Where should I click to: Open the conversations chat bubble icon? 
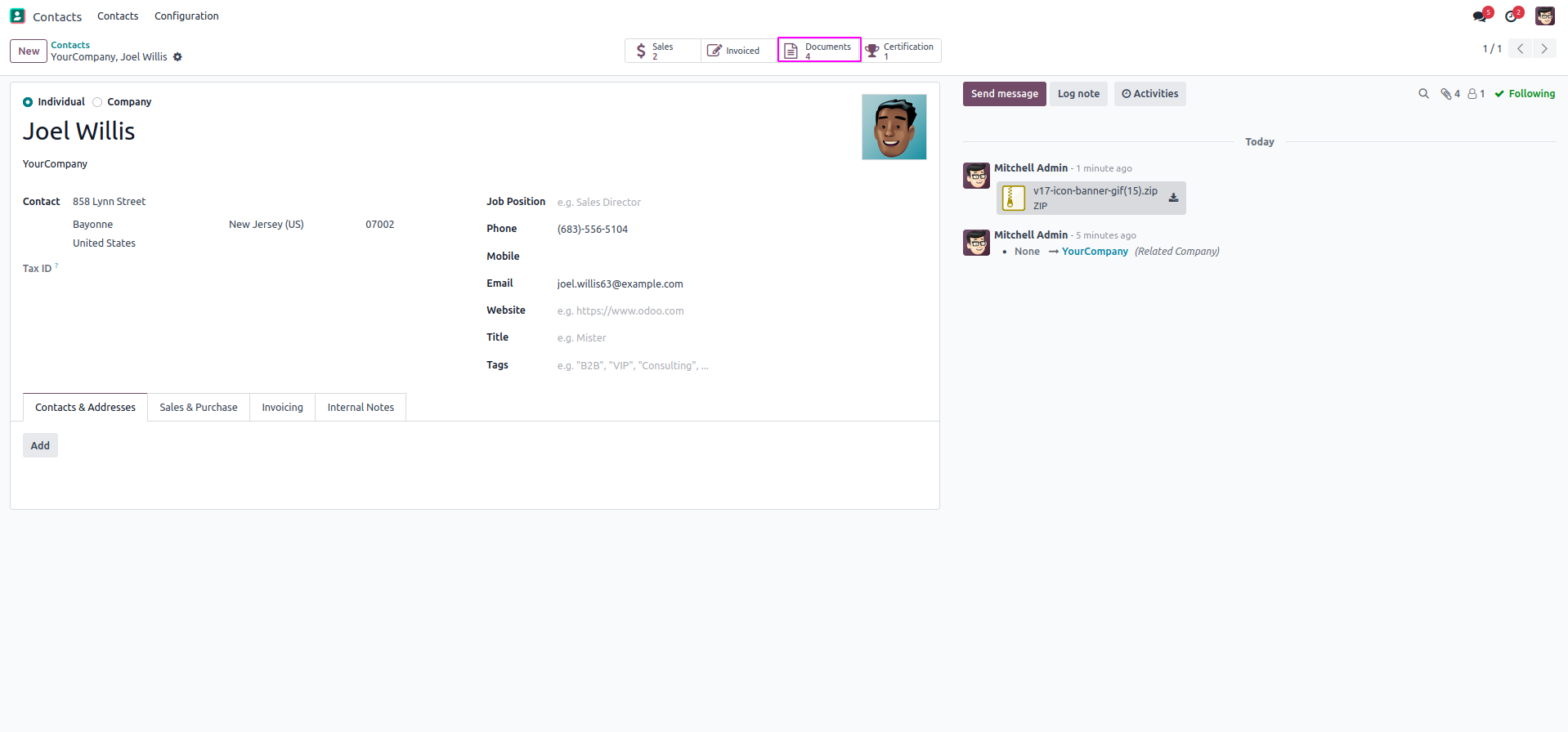1480,16
